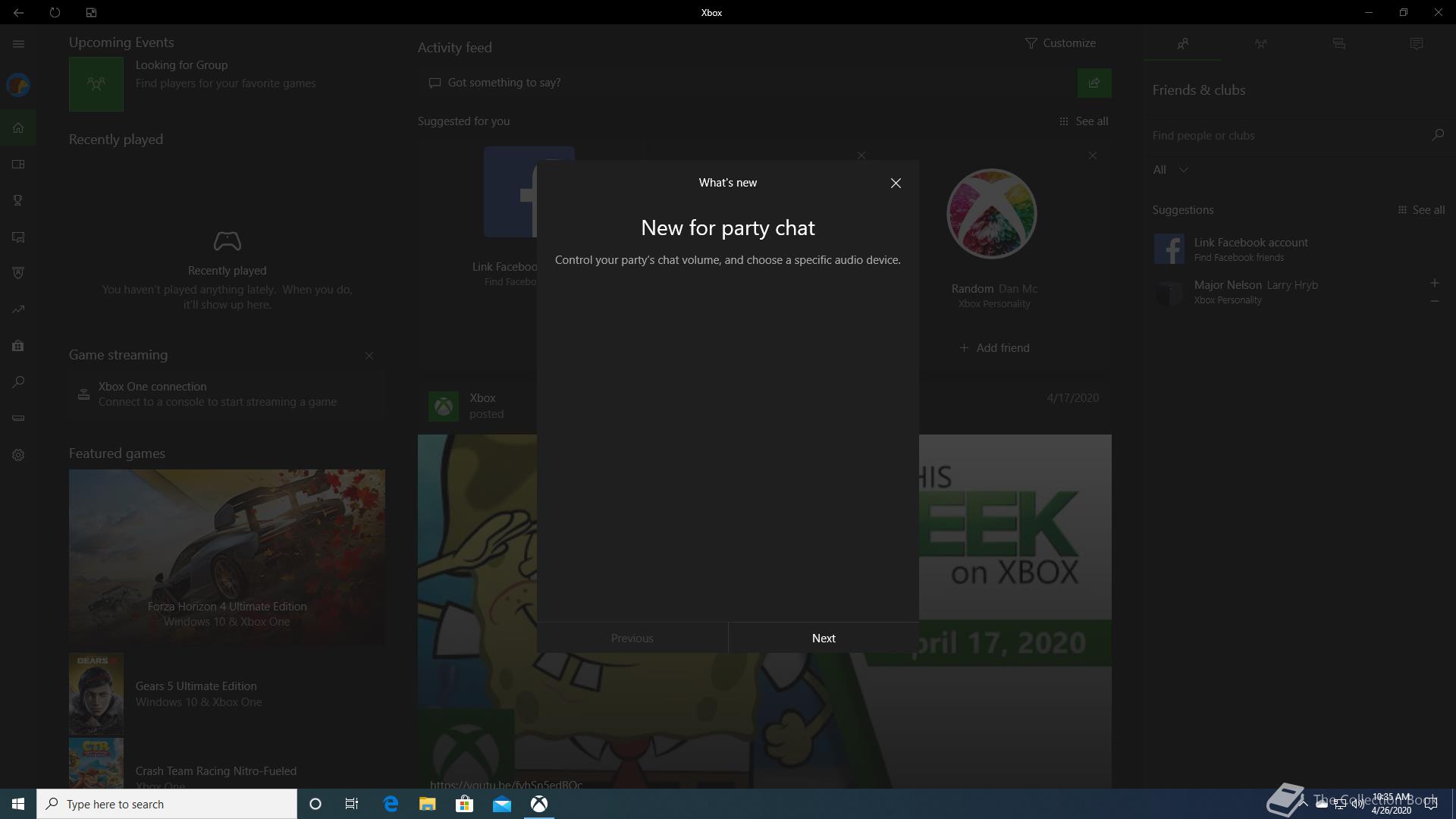
Task: Switch to the Parties tab in the right panel
Action: pyautogui.click(x=1260, y=44)
